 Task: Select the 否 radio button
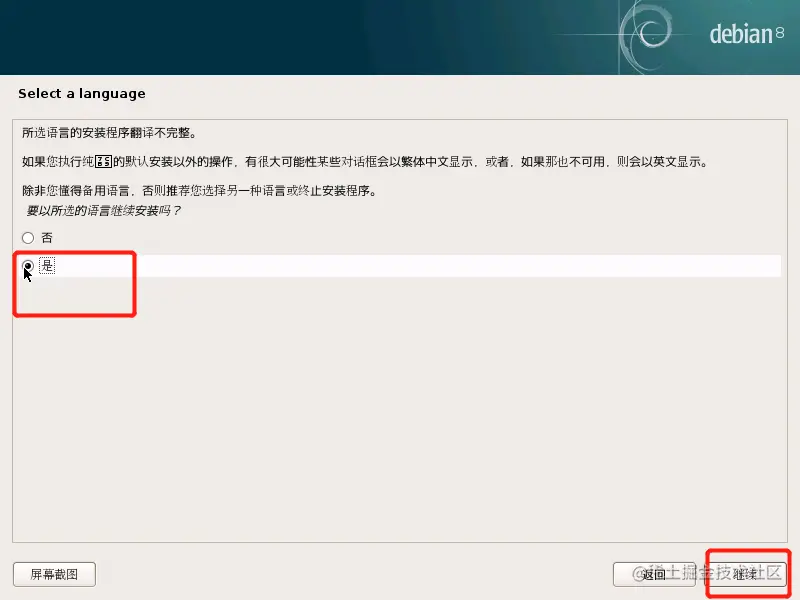[28, 238]
